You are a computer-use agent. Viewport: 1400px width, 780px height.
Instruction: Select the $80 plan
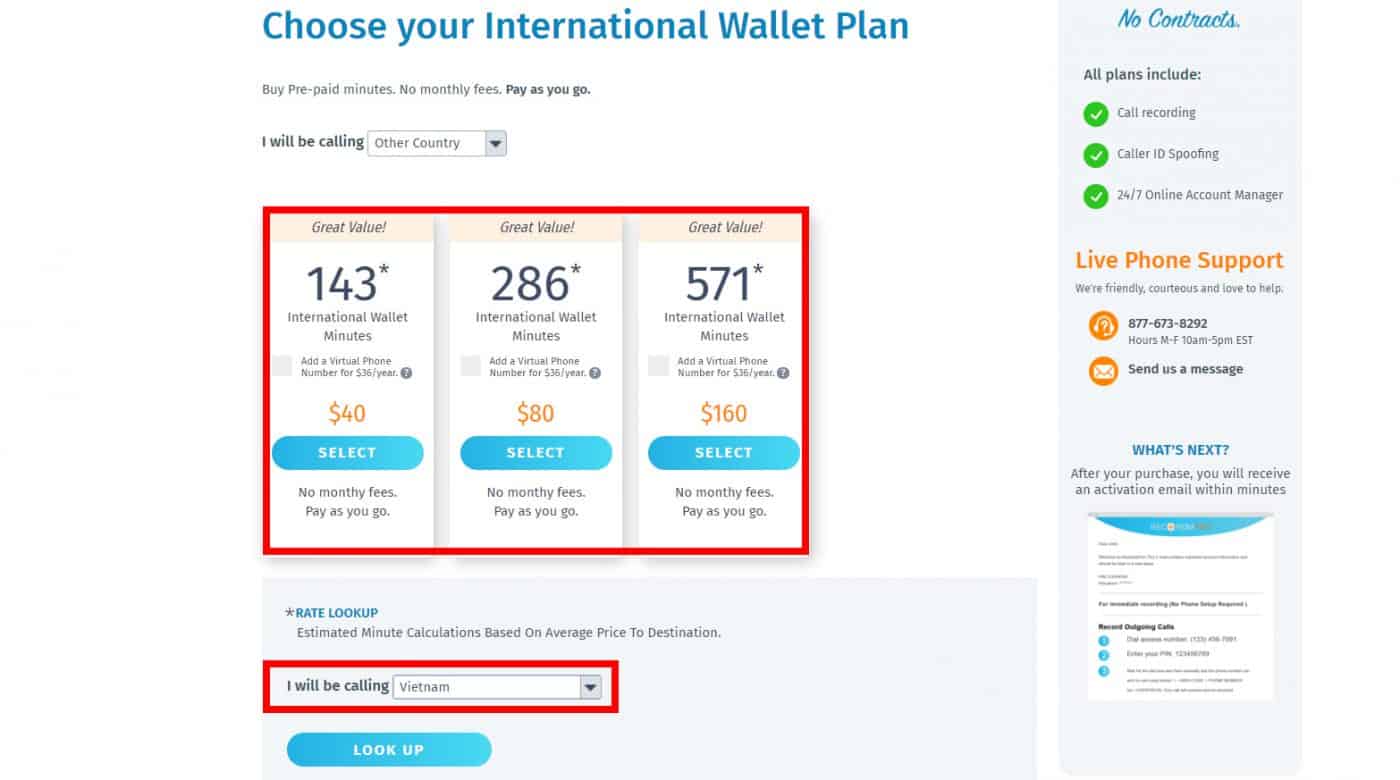tap(535, 453)
